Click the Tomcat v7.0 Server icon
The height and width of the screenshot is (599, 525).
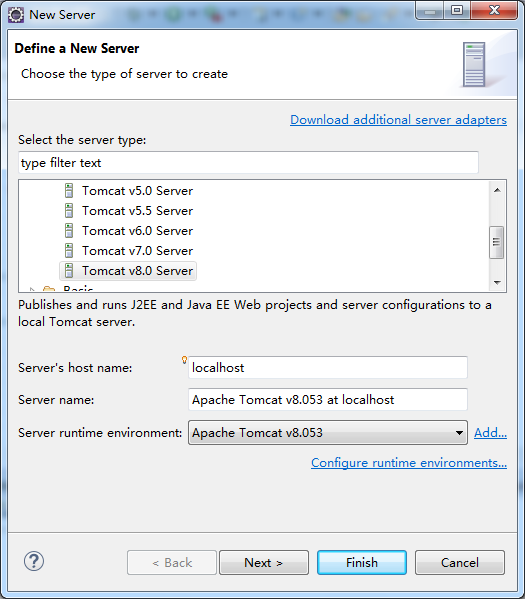click(69, 251)
